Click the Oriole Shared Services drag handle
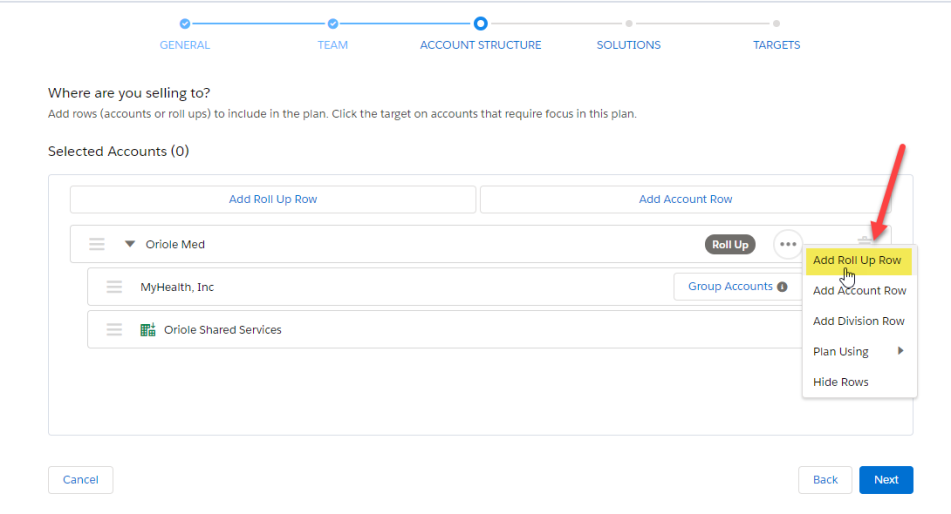This screenshot has width=951, height=514. (x=114, y=330)
